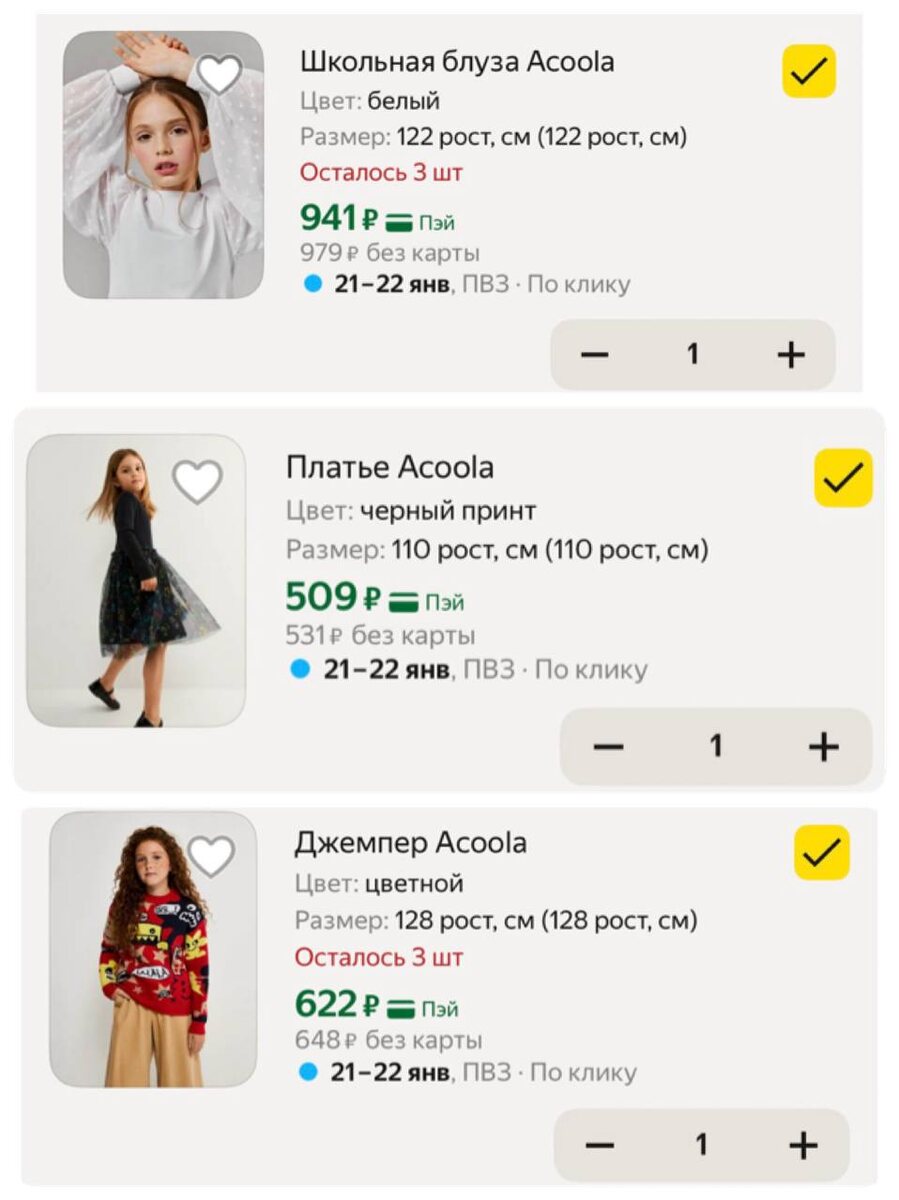The width and height of the screenshot is (899, 1200).
Task: Uncheck the Школьная блуза Acoola selection checkbox
Action: 809,71
